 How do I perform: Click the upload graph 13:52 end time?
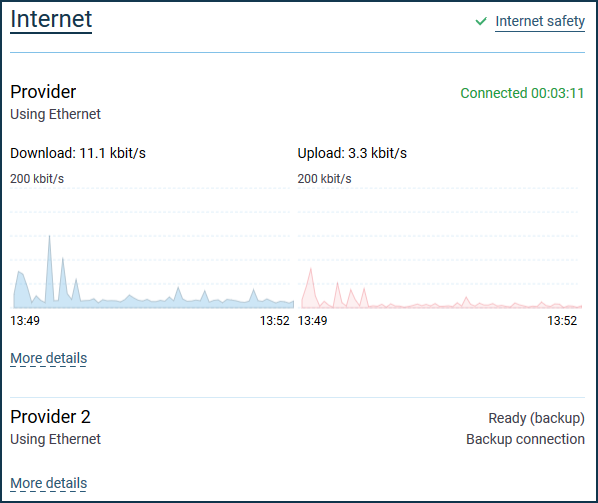[562, 321]
